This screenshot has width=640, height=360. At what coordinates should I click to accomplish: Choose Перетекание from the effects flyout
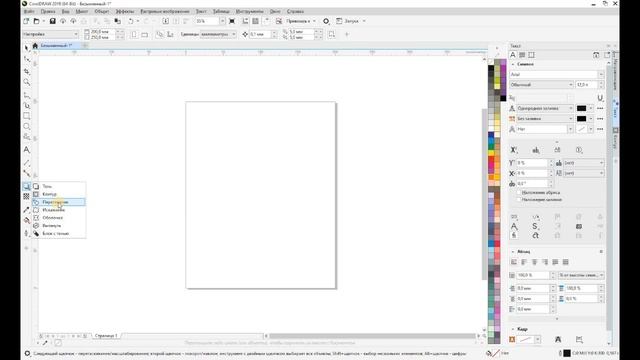(59, 202)
